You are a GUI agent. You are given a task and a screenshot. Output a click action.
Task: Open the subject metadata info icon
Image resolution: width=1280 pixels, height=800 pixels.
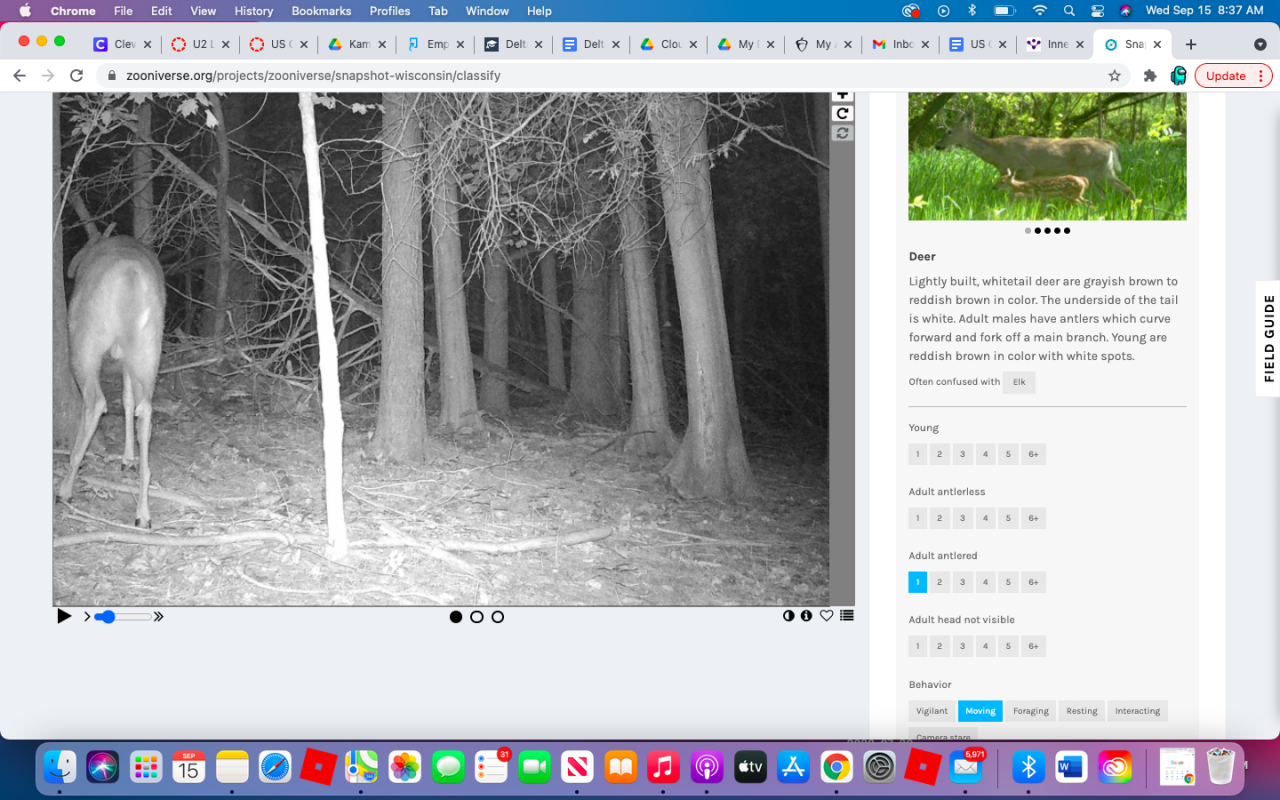[x=806, y=616]
